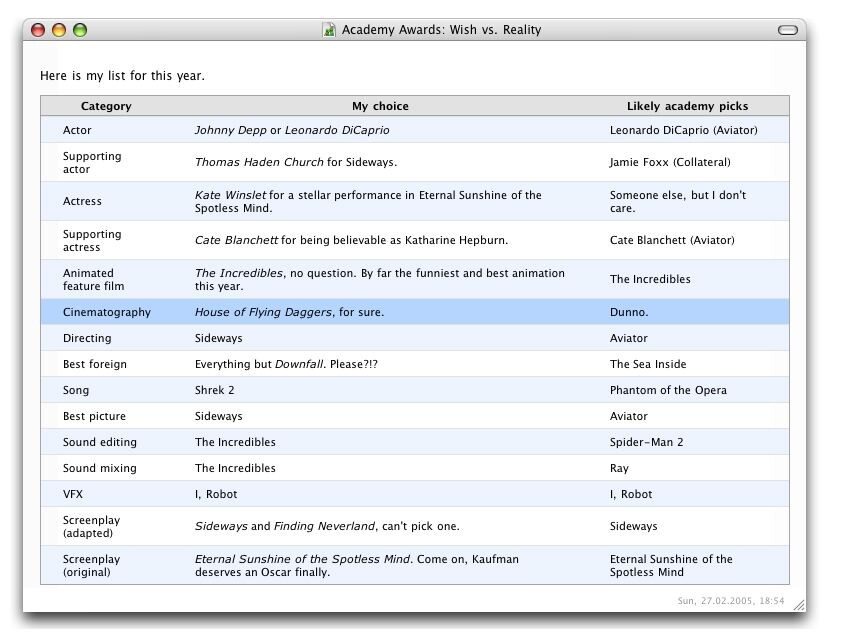842x641 pixels.
Task: Click 'Leonardo DiCaprio (Aviator)' cell
Action: click(684, 130)
